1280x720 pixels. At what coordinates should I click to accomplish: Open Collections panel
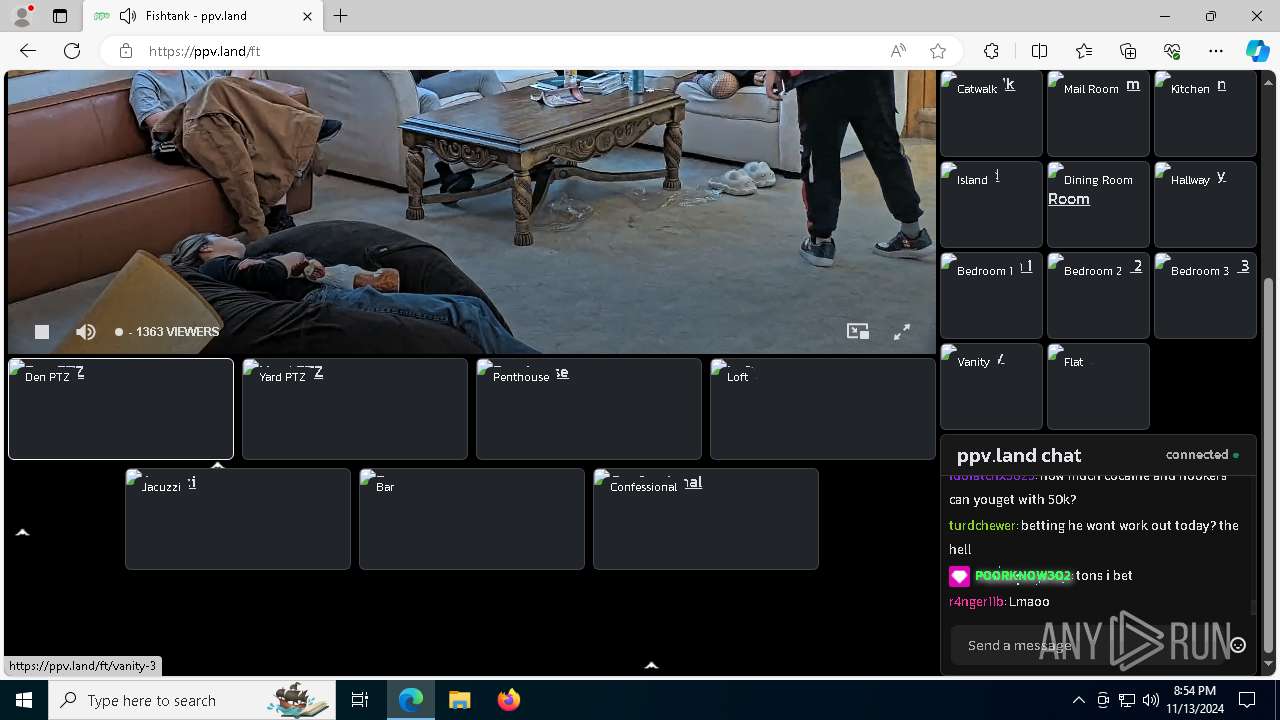click(x=1128, y=51)
